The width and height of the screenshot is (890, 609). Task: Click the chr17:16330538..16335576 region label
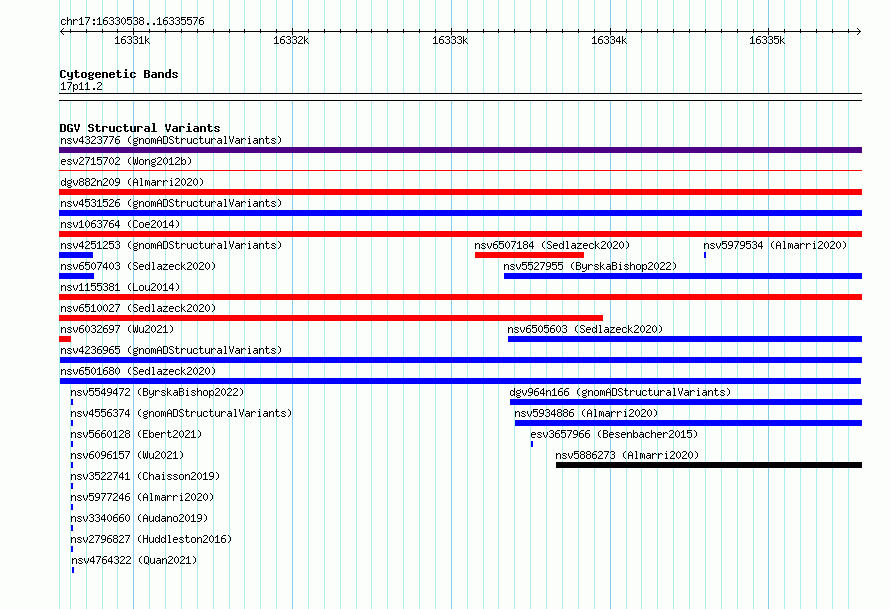point(132,22)
